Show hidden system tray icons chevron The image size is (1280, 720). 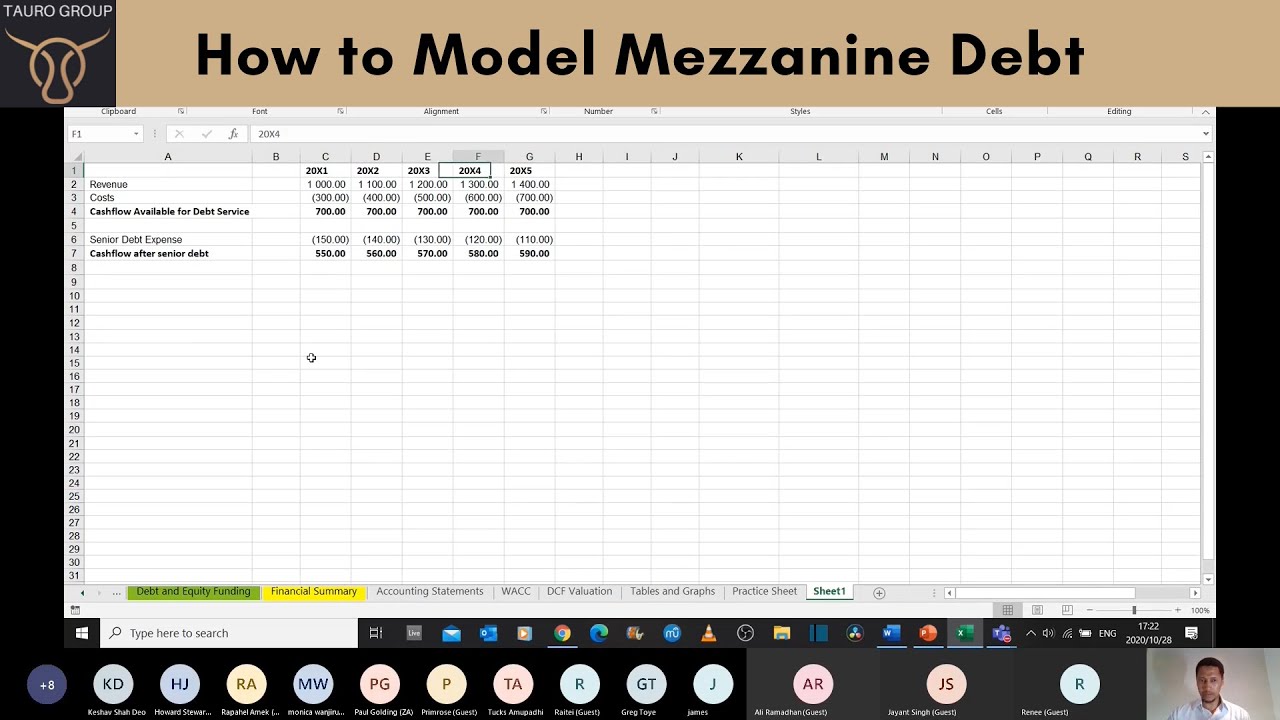pyautogui.click(x=1031, y=633)
